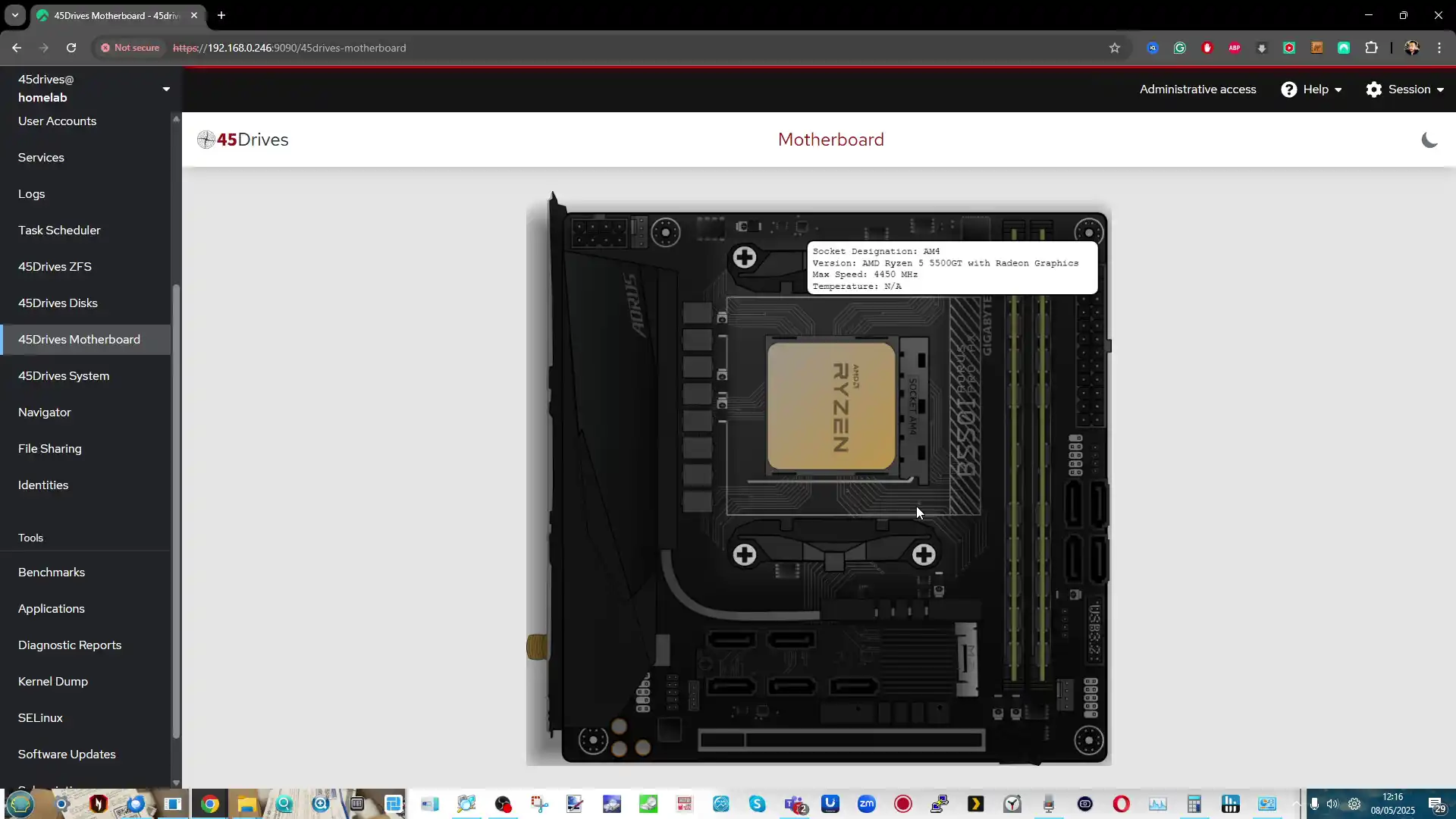Click the Chrome icon in the taskbar

[210, 804]
